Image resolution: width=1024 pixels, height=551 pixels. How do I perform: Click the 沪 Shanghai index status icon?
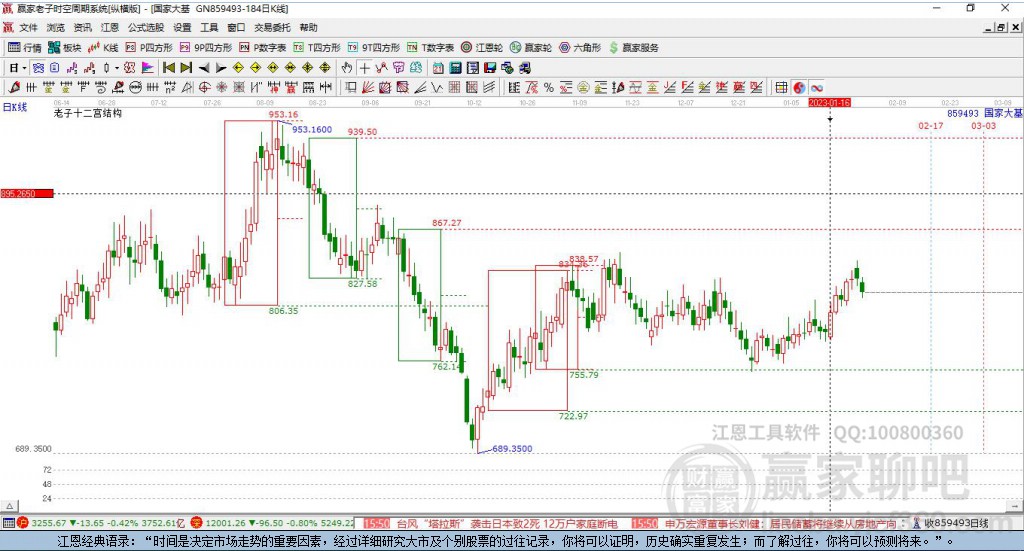[x=23, y=522]
